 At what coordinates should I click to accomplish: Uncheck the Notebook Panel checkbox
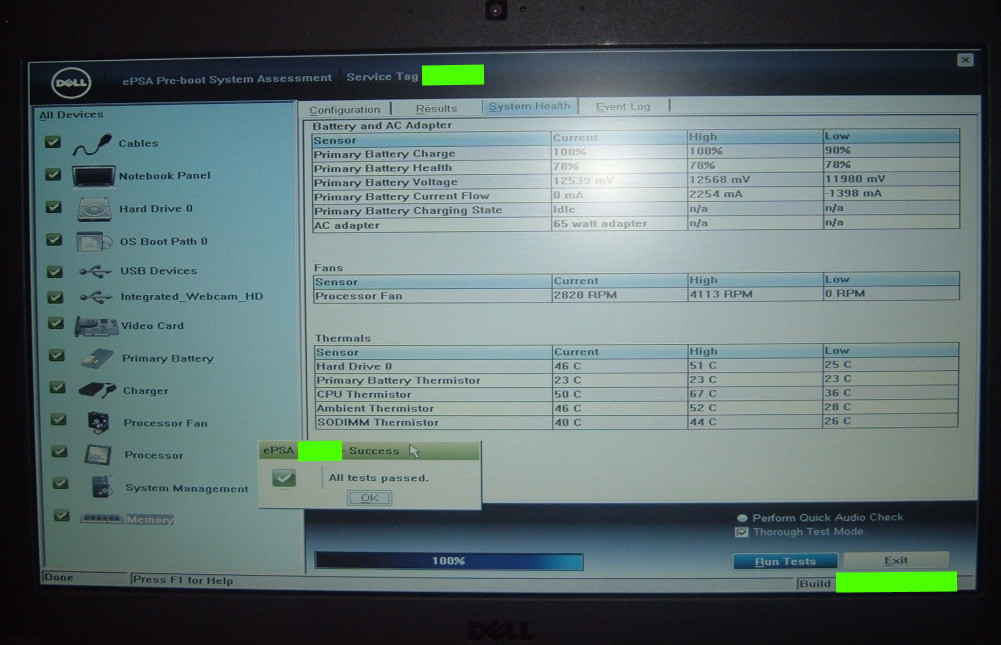tap(54, 174)
